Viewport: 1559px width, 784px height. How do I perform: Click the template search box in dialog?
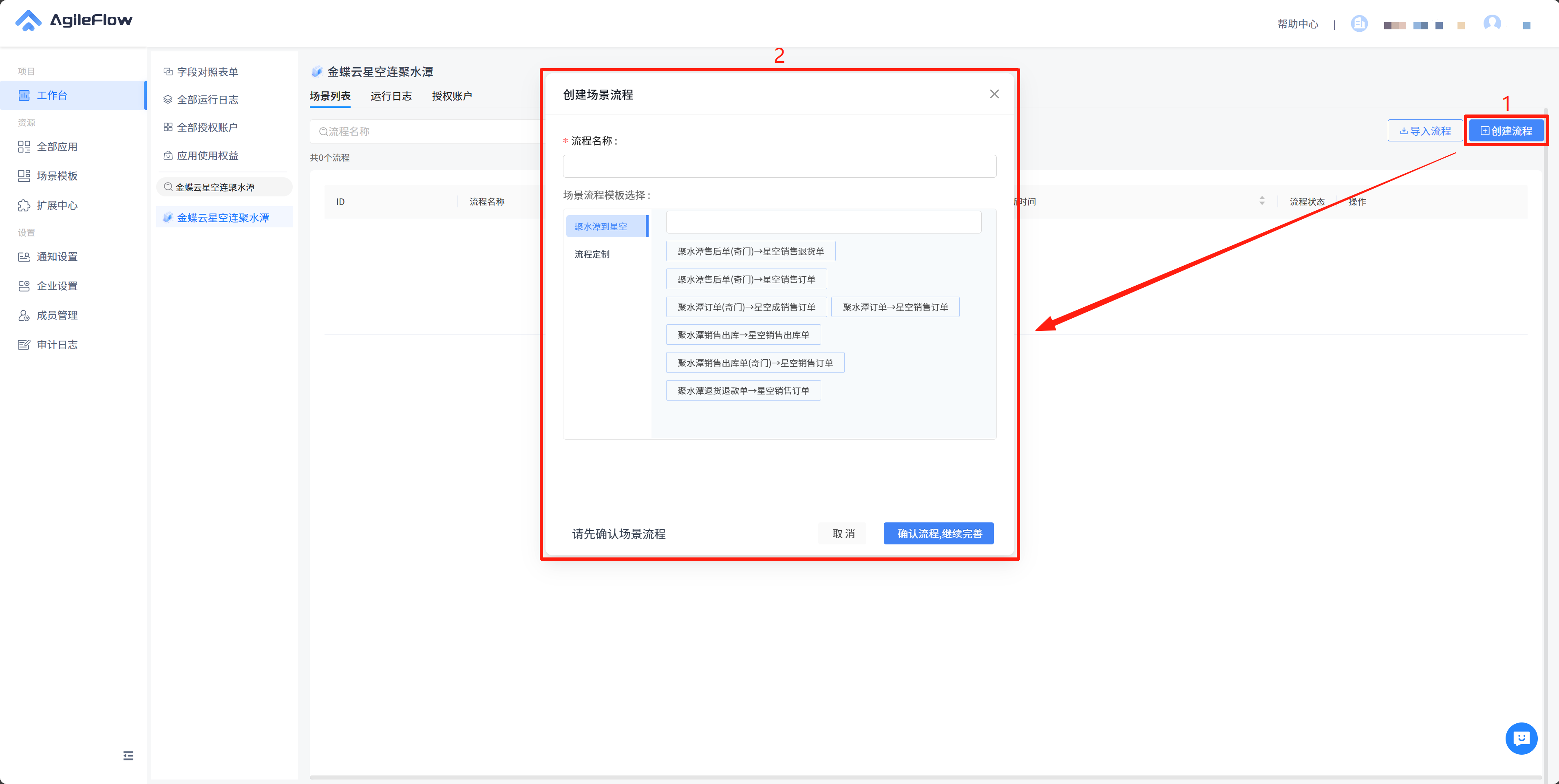pyautogui.click(x=824, y=222)
